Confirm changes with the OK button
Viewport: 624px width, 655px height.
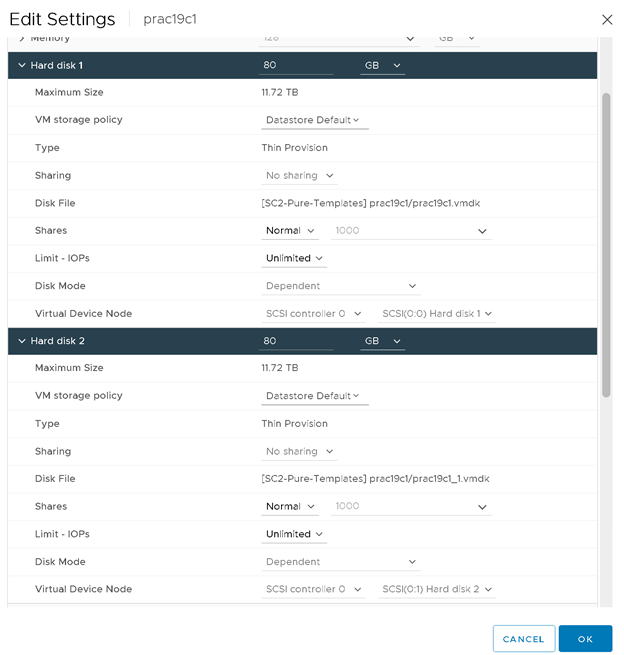tap(585, 639)
